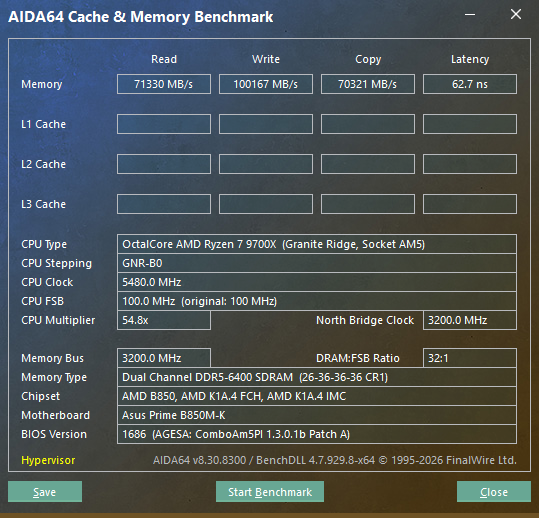Viewport: 539px width, 518px height.
Task: Click the Memory Copy result box
Action: tap(368, 84)
